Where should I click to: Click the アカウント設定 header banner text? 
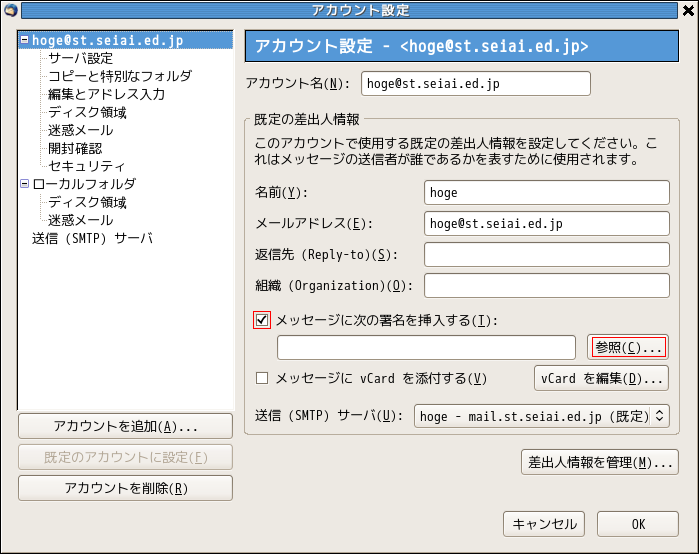[421, 46]
